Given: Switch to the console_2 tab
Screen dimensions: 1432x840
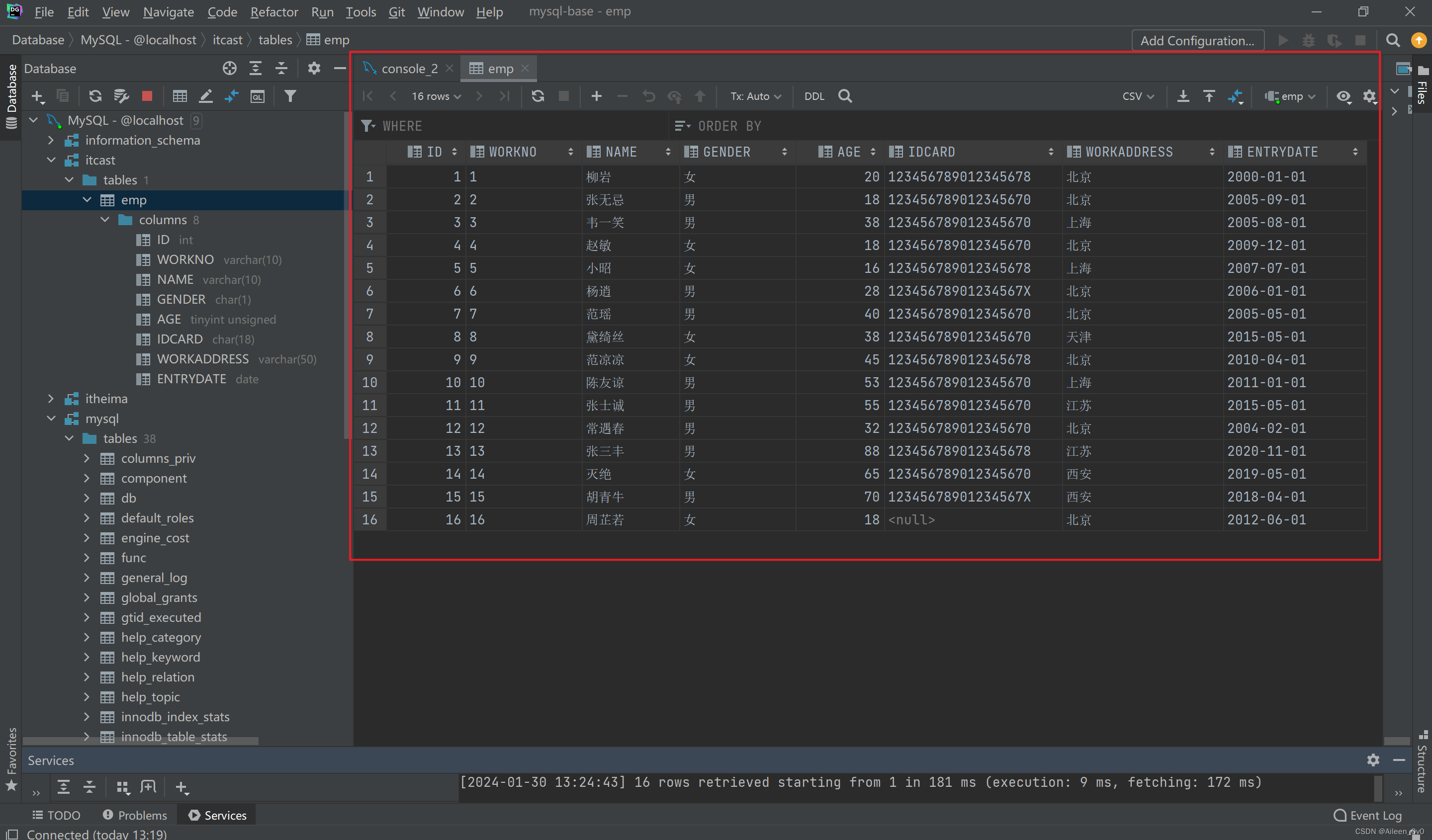Looking at the screenshot, I should coord(409,69).
